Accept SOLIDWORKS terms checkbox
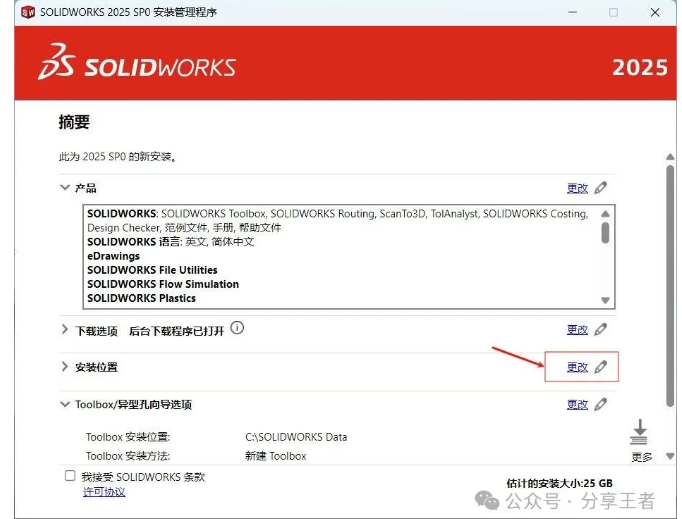This screenshot has height=519, width=682. pyautogui.click(x=70, y=475)
